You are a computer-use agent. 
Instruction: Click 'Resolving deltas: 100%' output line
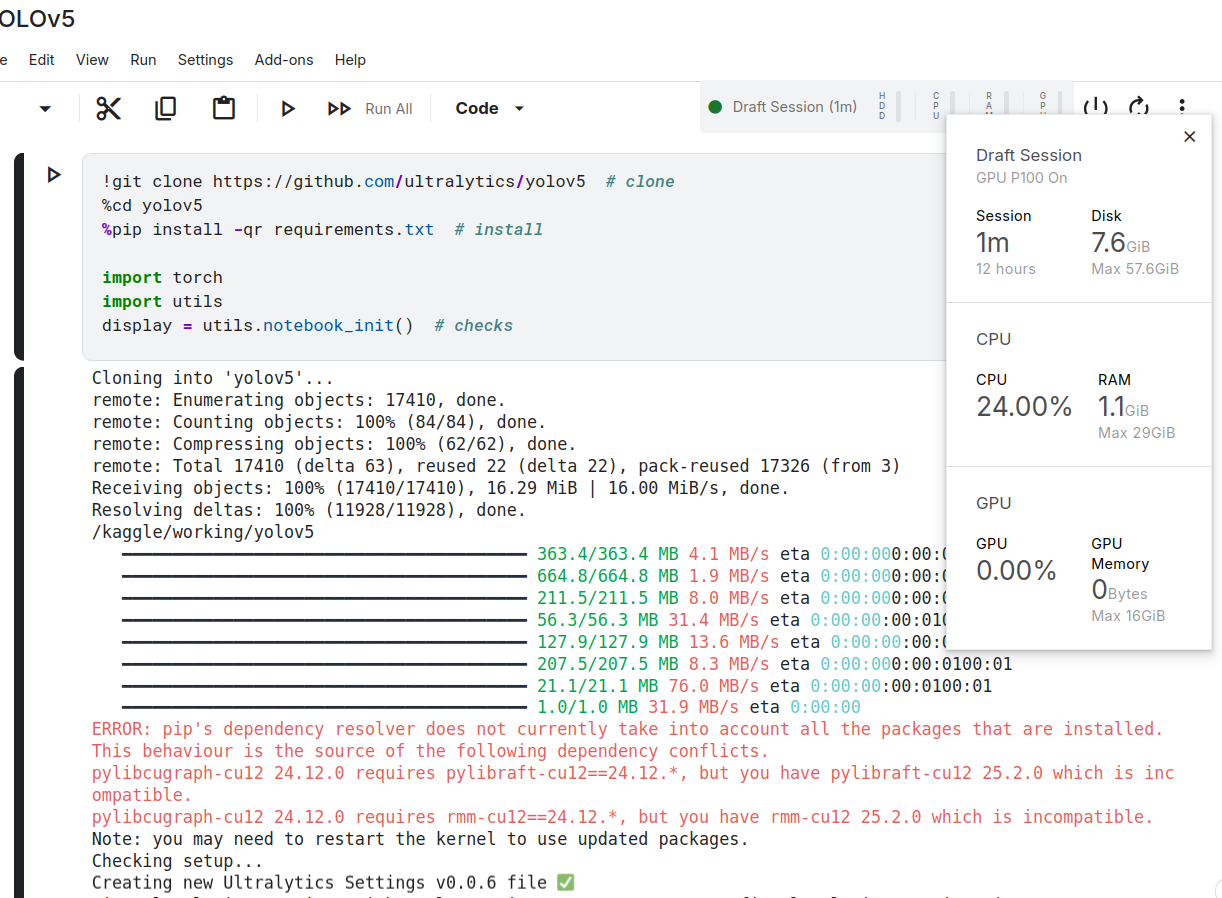click(308, 510)
